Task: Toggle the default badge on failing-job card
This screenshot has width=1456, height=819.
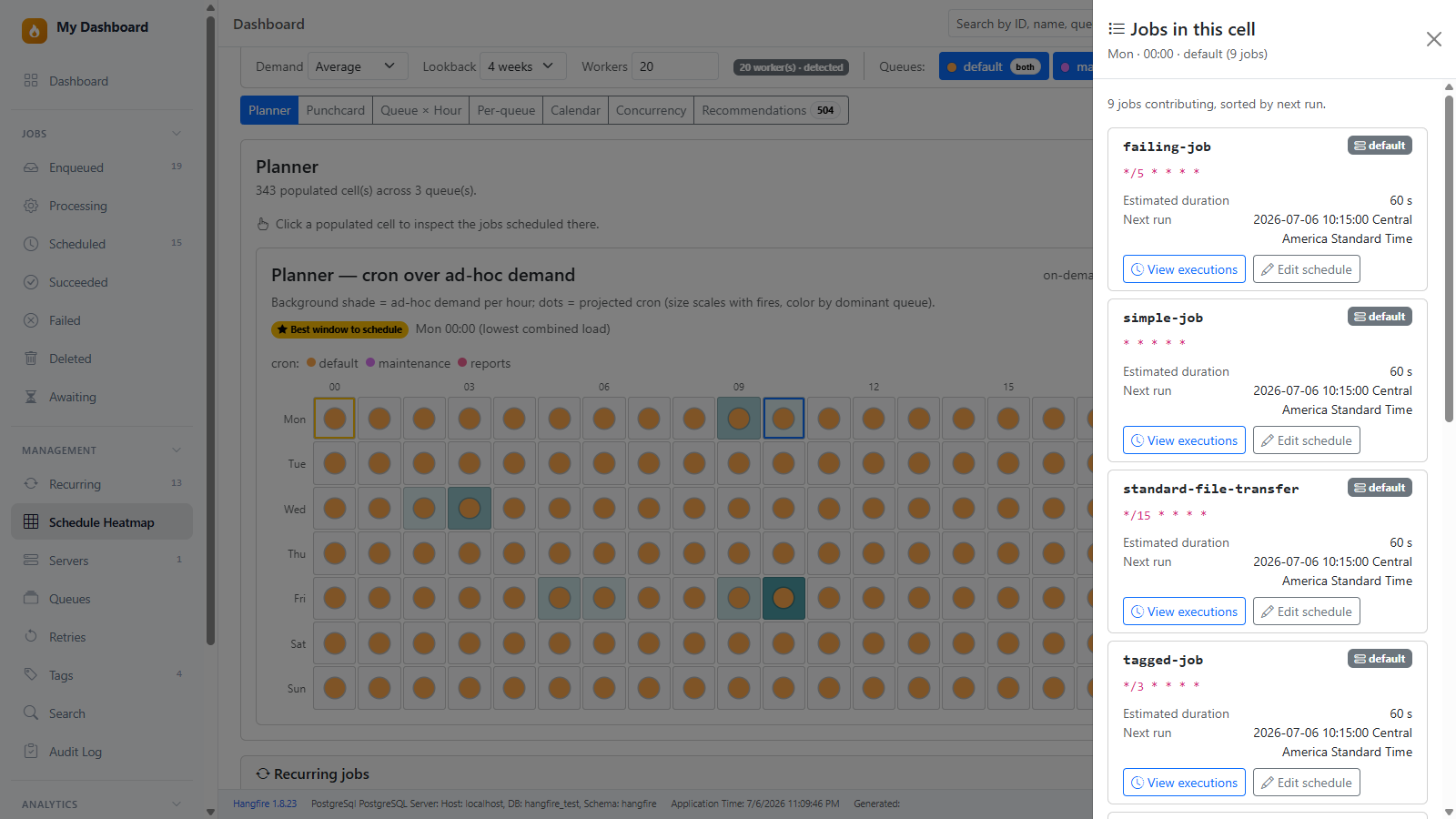Action: 1380,146
